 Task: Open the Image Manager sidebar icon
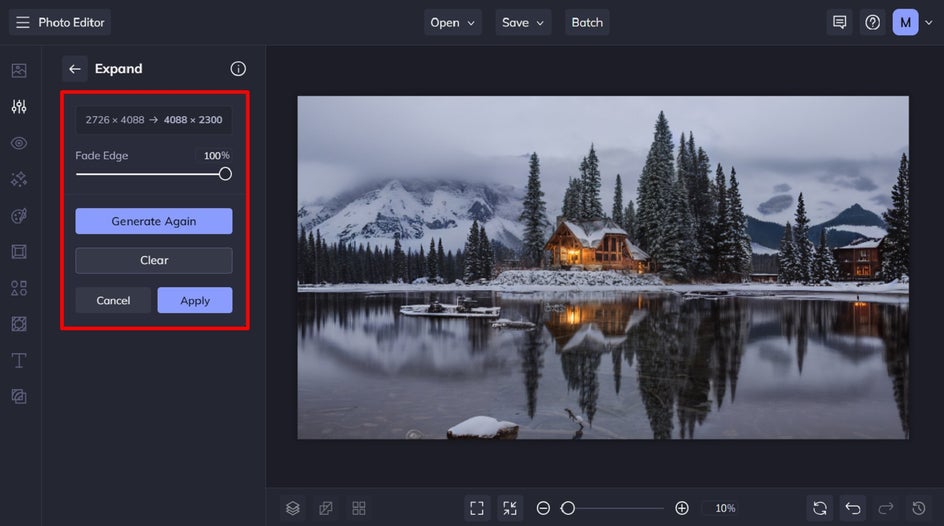click(19, 70)
